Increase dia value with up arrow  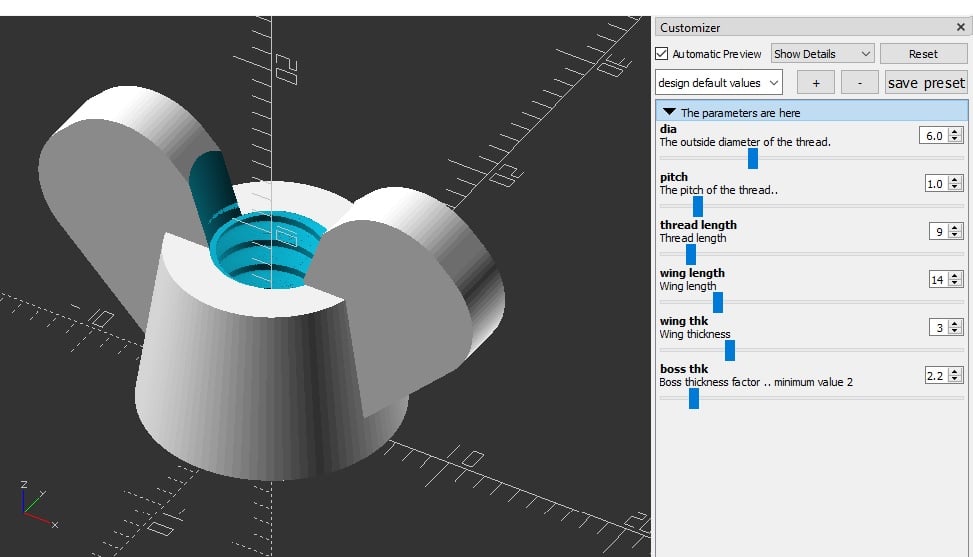(956, 131)
